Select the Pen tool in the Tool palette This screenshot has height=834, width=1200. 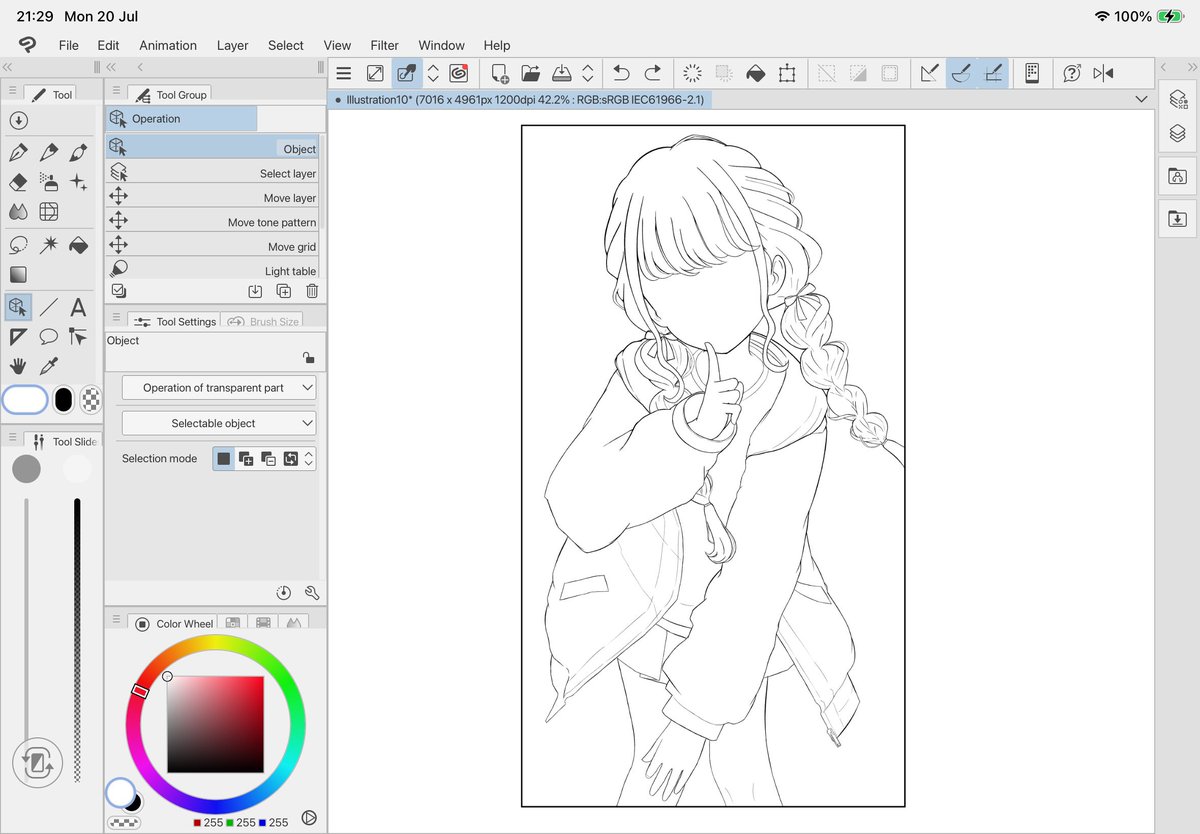point(18,153)
